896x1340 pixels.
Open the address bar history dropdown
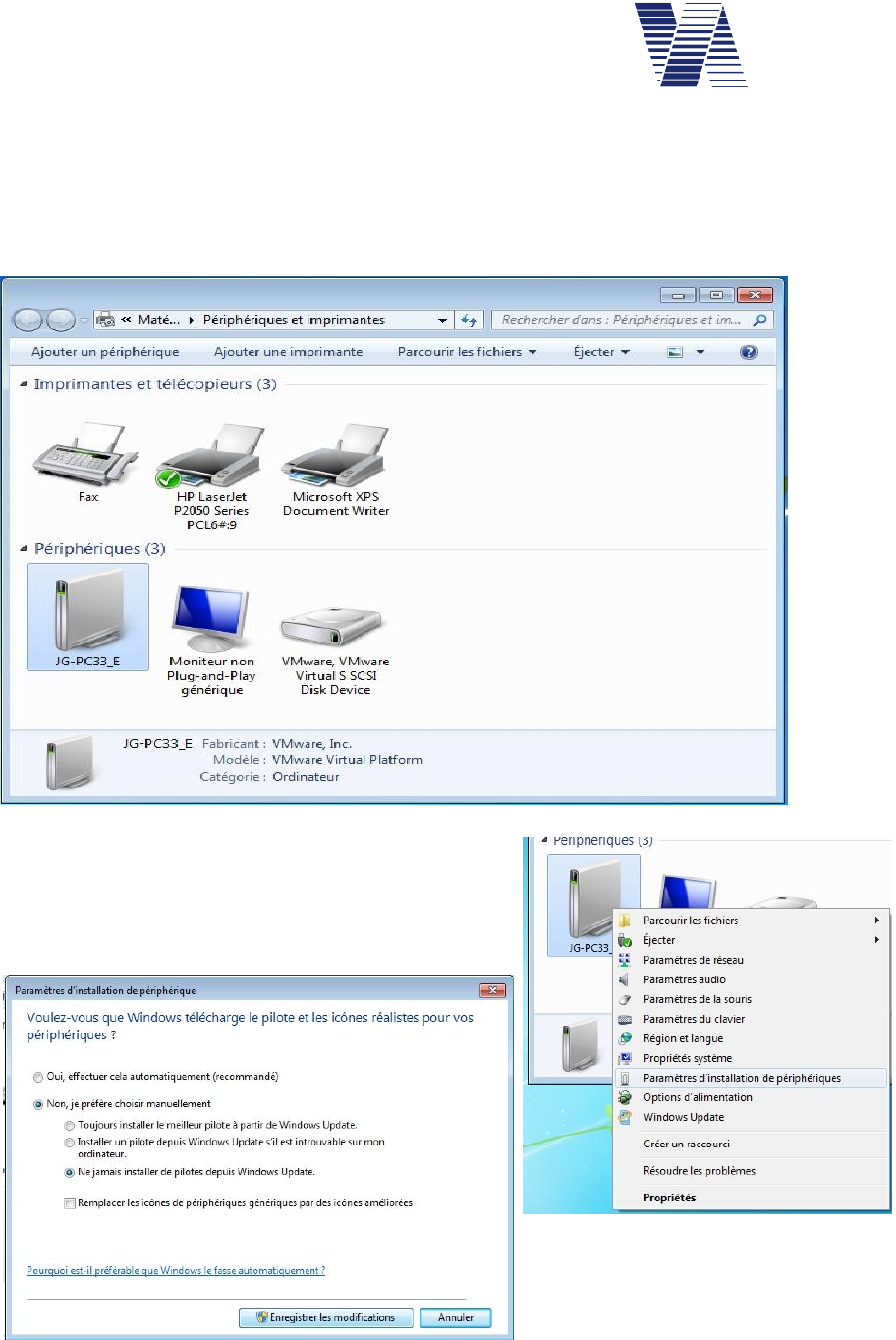pyautogui.click(x=443, y=320)
